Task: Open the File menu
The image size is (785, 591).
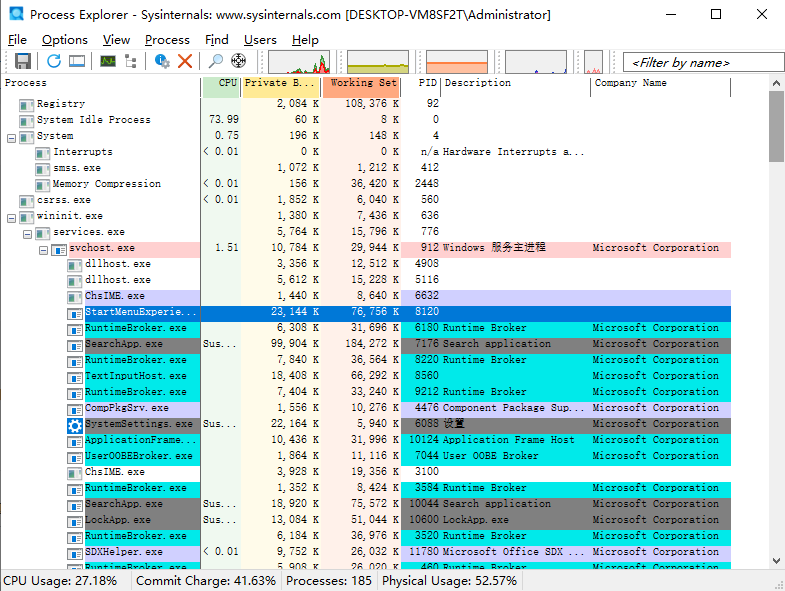Action: [18, 40]
